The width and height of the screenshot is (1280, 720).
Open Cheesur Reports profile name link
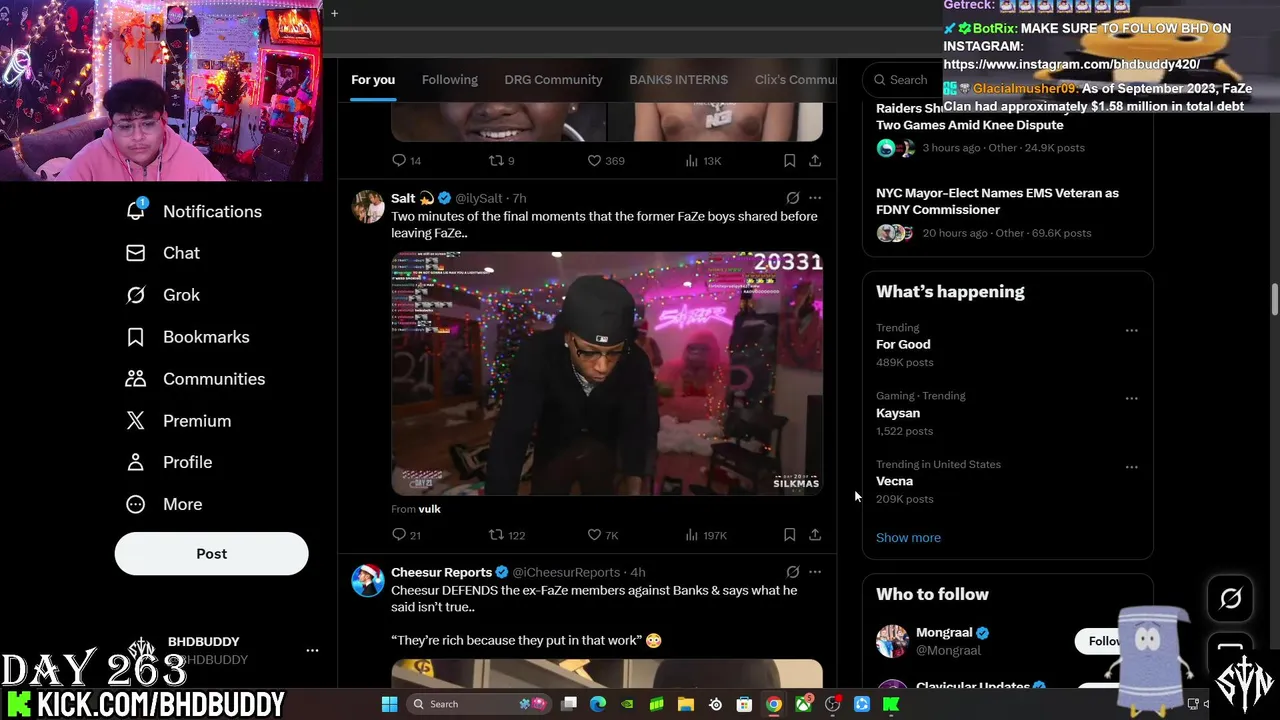pyautogui.click(x=441, y=572)
